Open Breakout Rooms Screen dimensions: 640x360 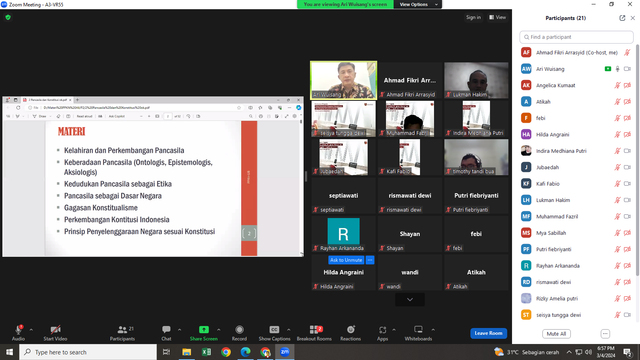pyautogui.click(x=314, y=332)
